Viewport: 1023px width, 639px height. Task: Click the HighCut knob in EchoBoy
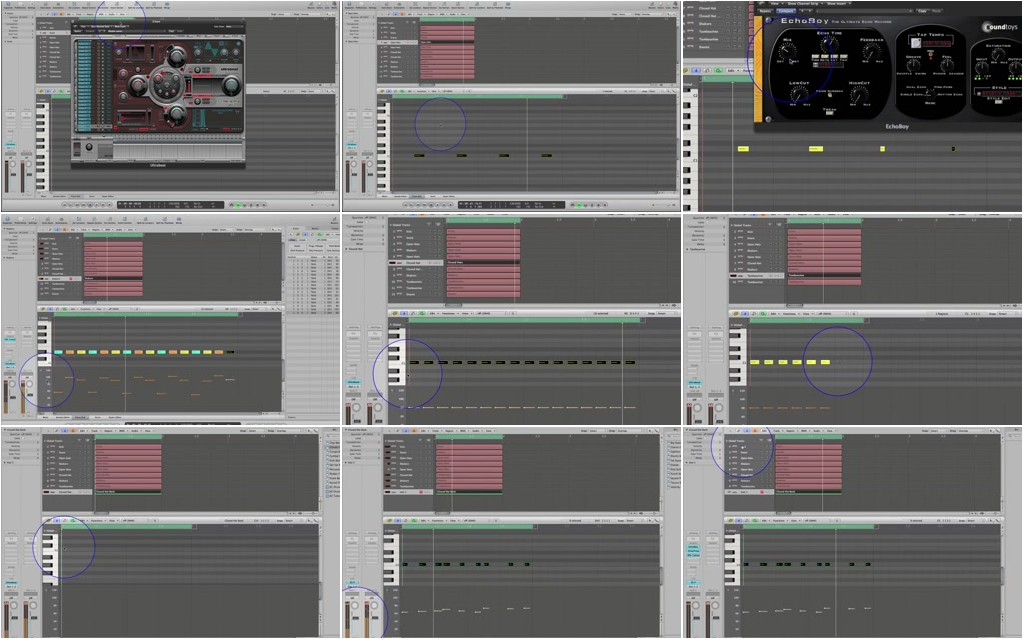pyautogui.click(x=860, y=95)
